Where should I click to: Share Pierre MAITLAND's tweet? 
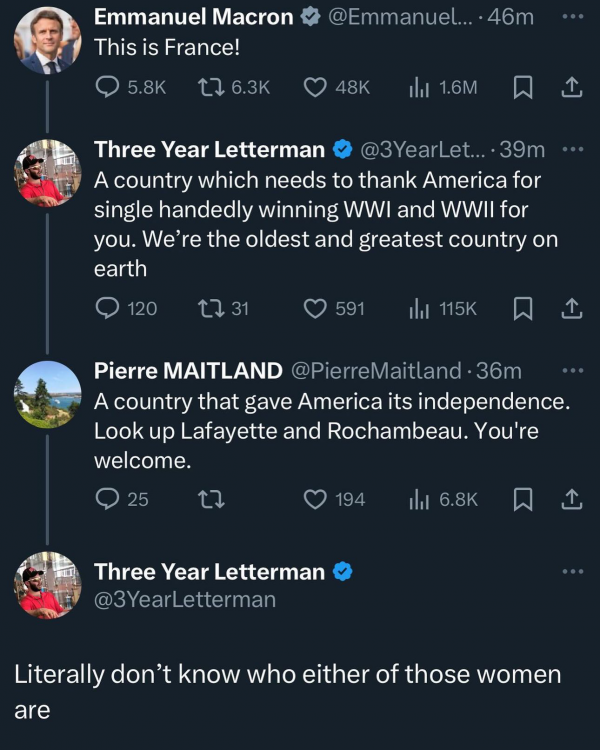(571, 498)
